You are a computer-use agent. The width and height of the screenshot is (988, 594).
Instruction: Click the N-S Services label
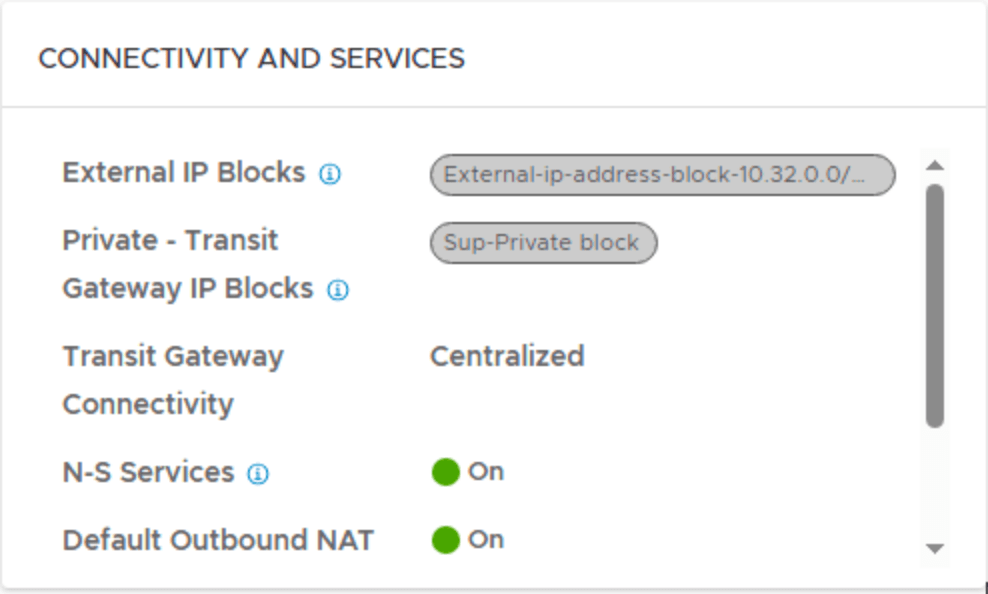(148, 472)
